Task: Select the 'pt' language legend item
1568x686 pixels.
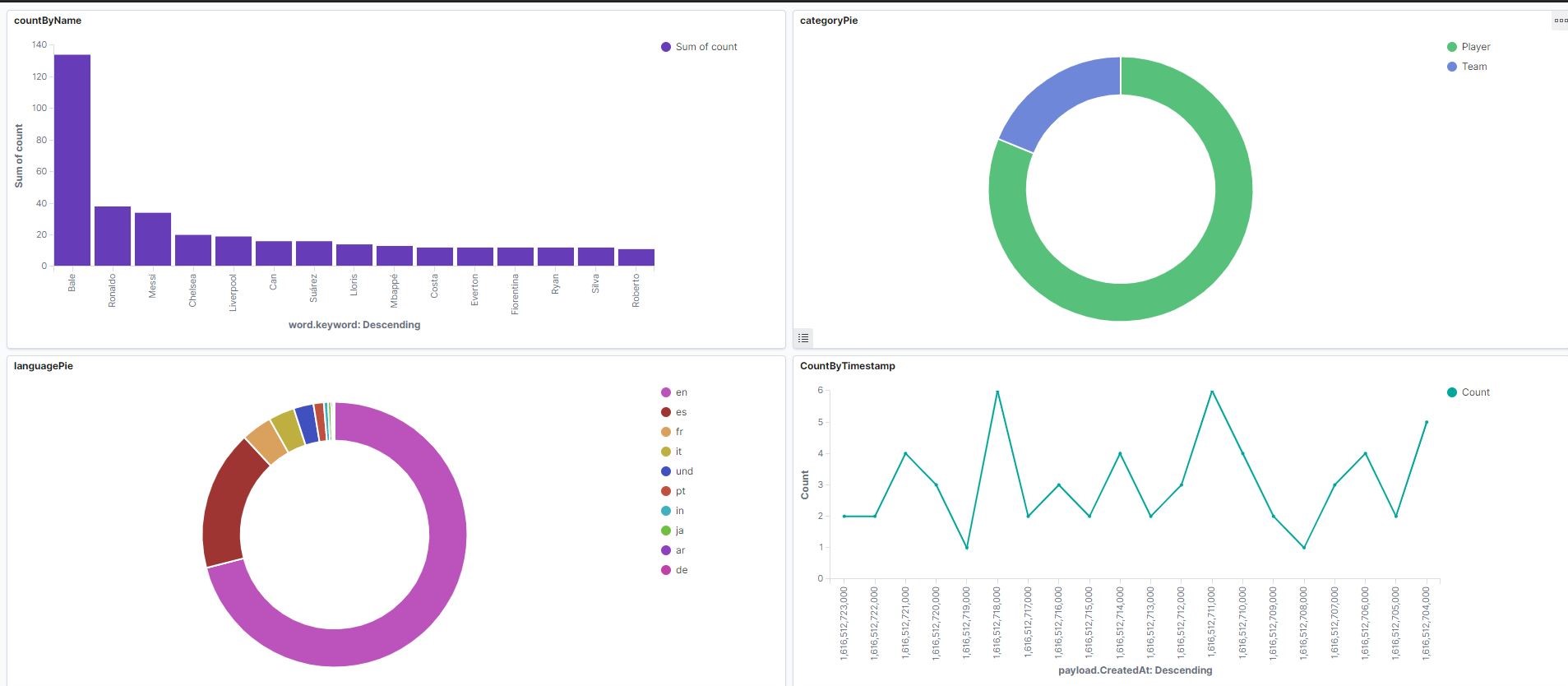Action: [x=673, y=491]
